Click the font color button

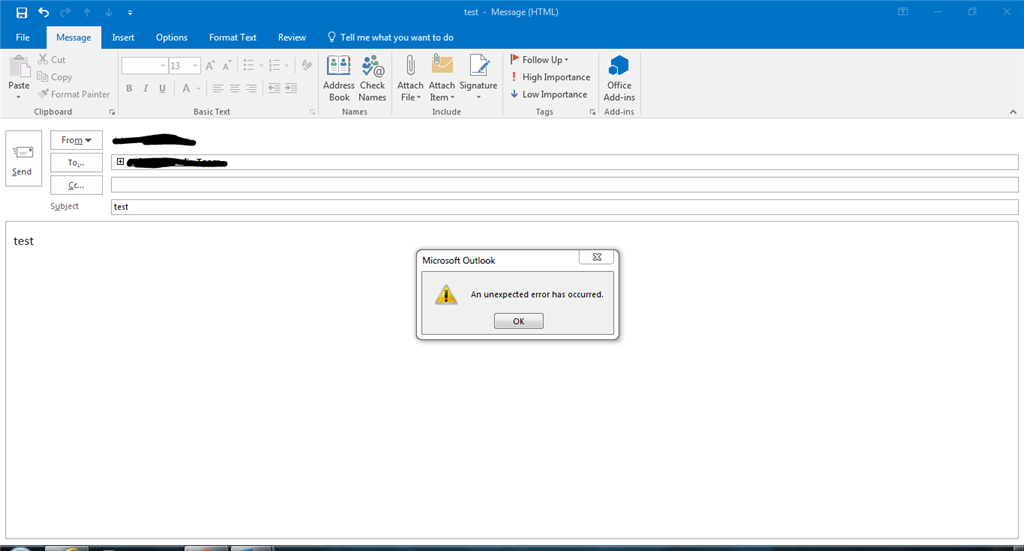[x=186, y=88]
